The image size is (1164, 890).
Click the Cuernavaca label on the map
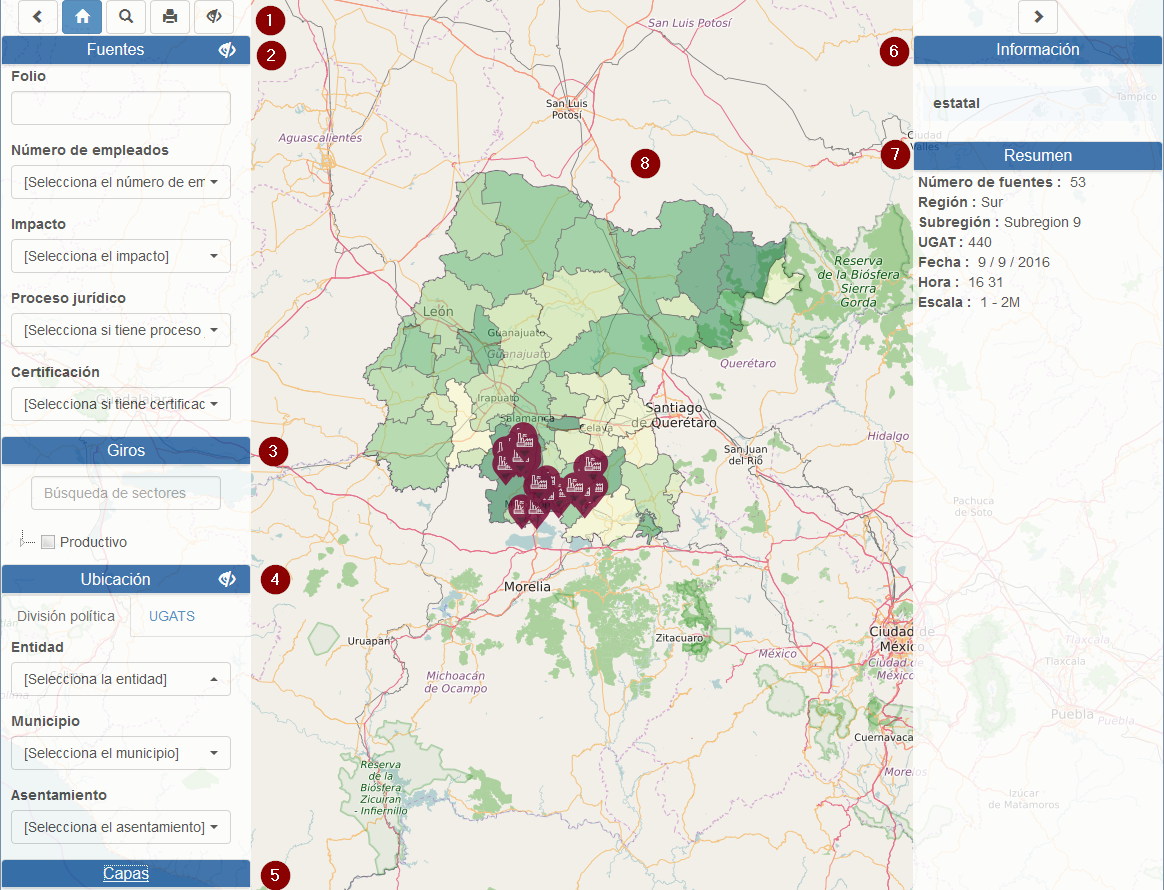883,737
